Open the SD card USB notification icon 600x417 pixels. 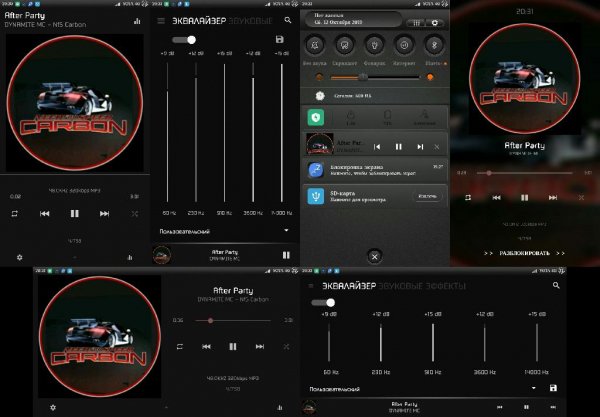316,196
